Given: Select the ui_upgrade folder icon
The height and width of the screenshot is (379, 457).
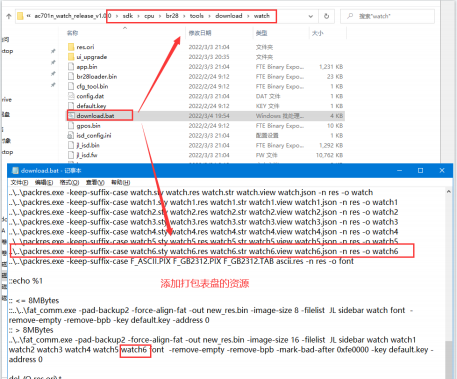Looking at the screenshot, I should click(71, 57).
